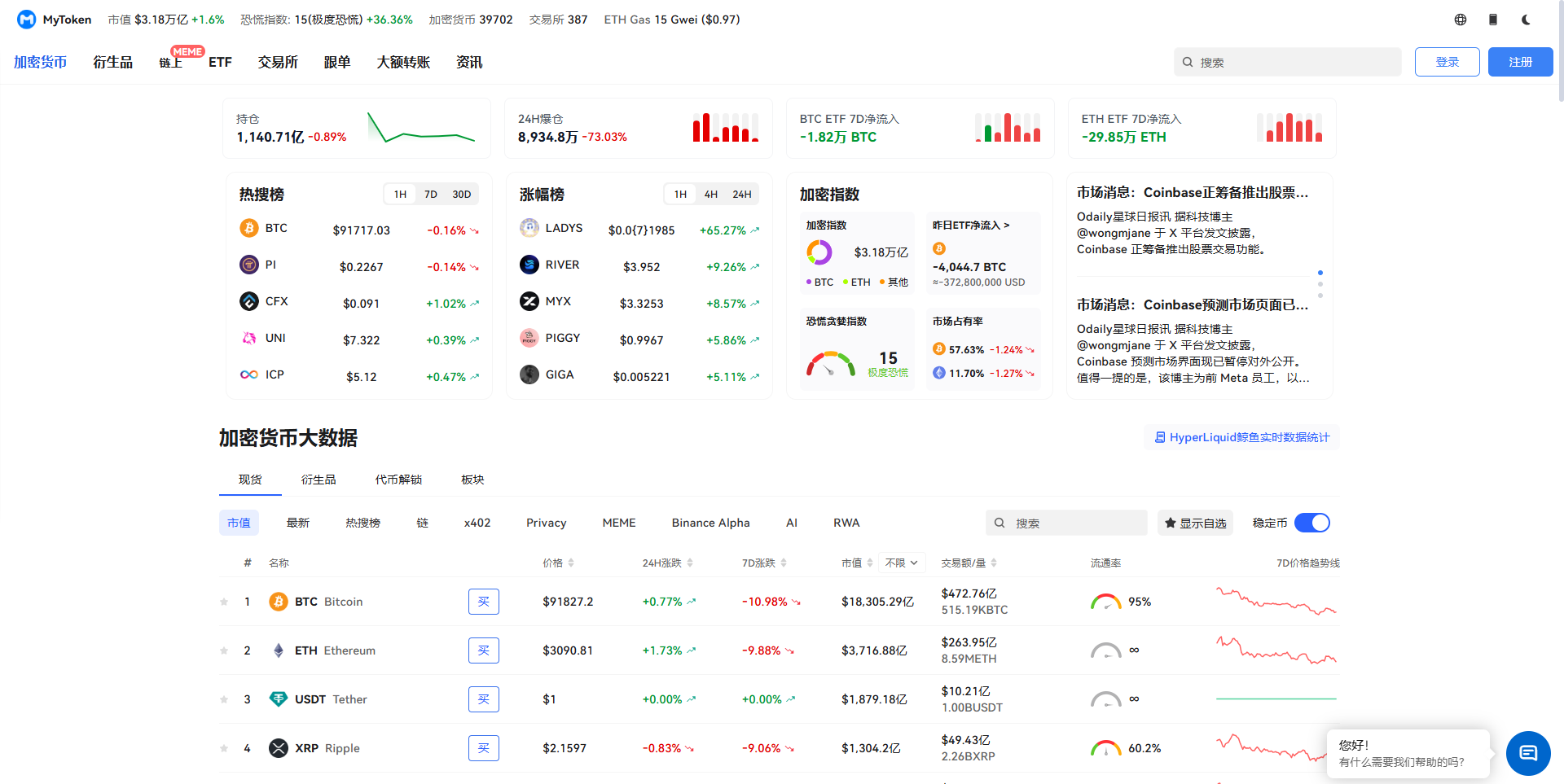The image size is (1564, 784).
Task: Click the PIGGY coin icon in 涨幅榜
Action: 529,337
